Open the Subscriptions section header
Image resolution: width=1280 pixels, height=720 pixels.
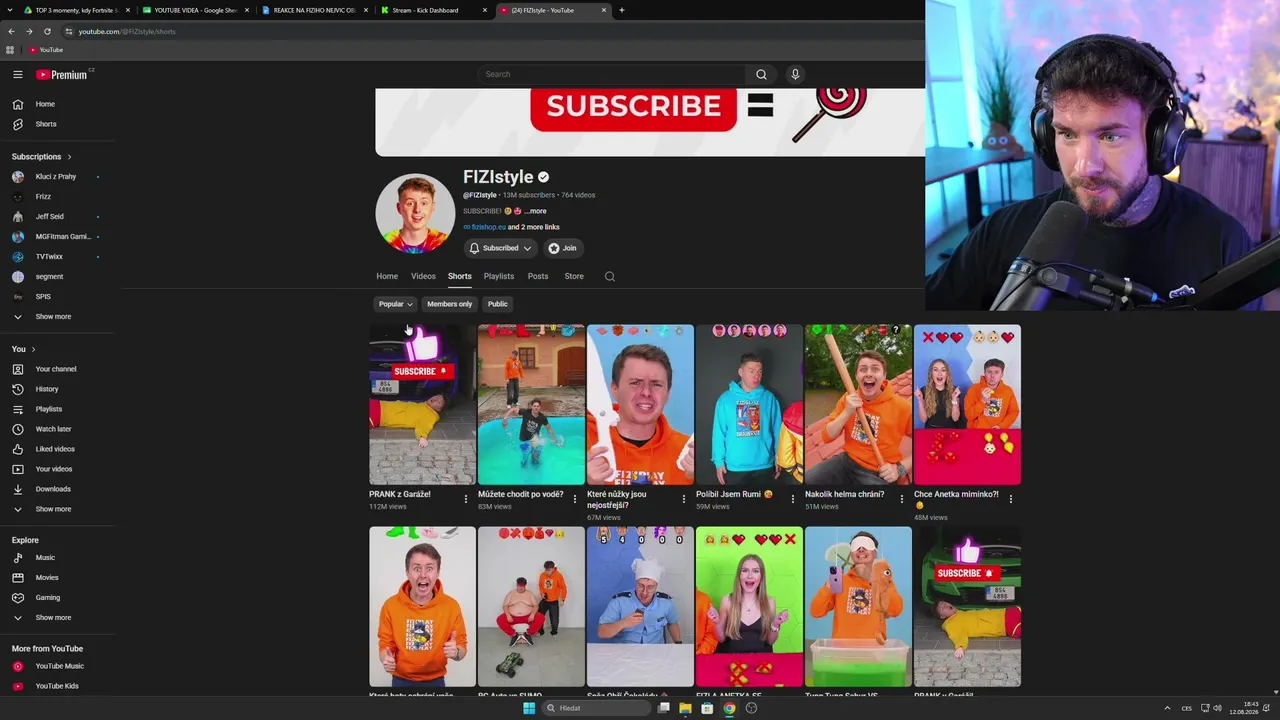(41, 157)
